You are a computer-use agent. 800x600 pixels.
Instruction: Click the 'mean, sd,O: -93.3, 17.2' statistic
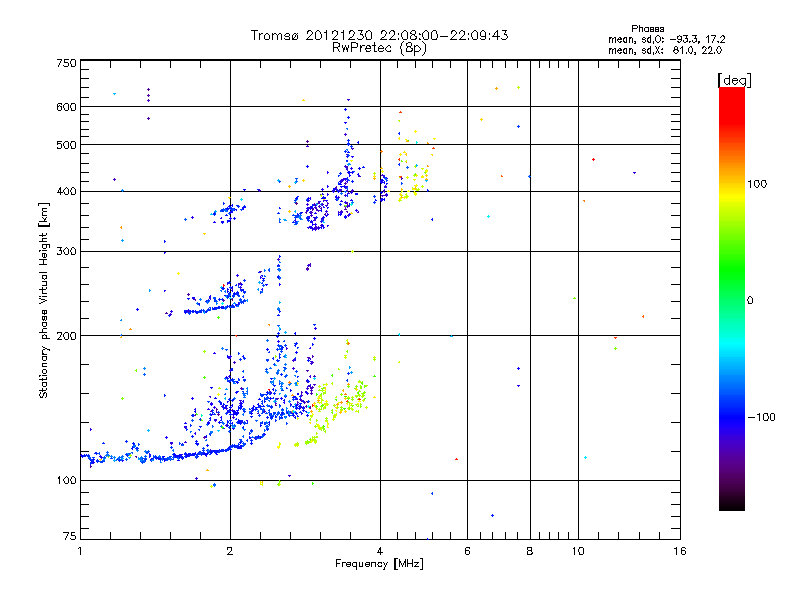(666, 39)
